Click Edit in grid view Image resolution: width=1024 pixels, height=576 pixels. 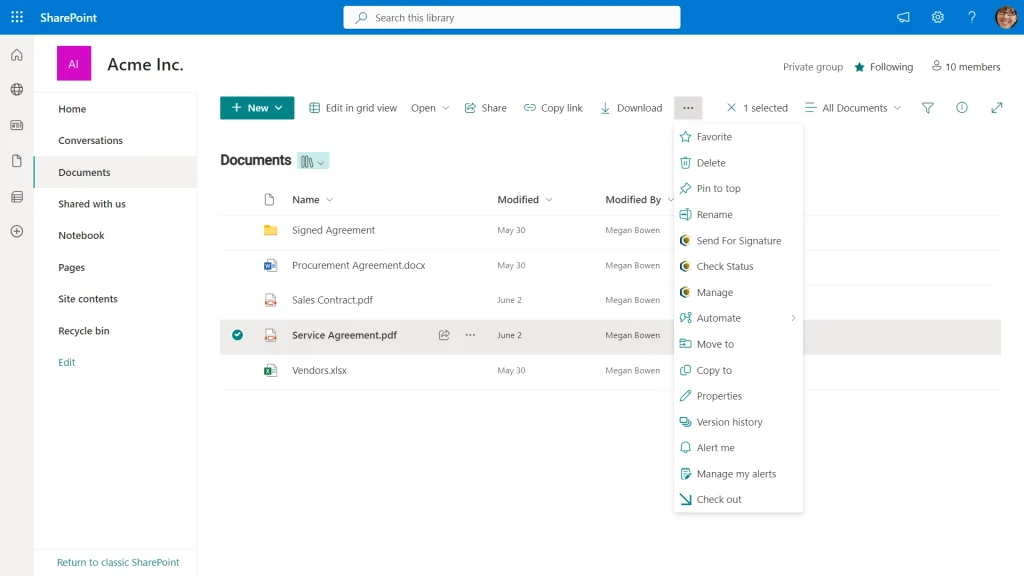353,108
